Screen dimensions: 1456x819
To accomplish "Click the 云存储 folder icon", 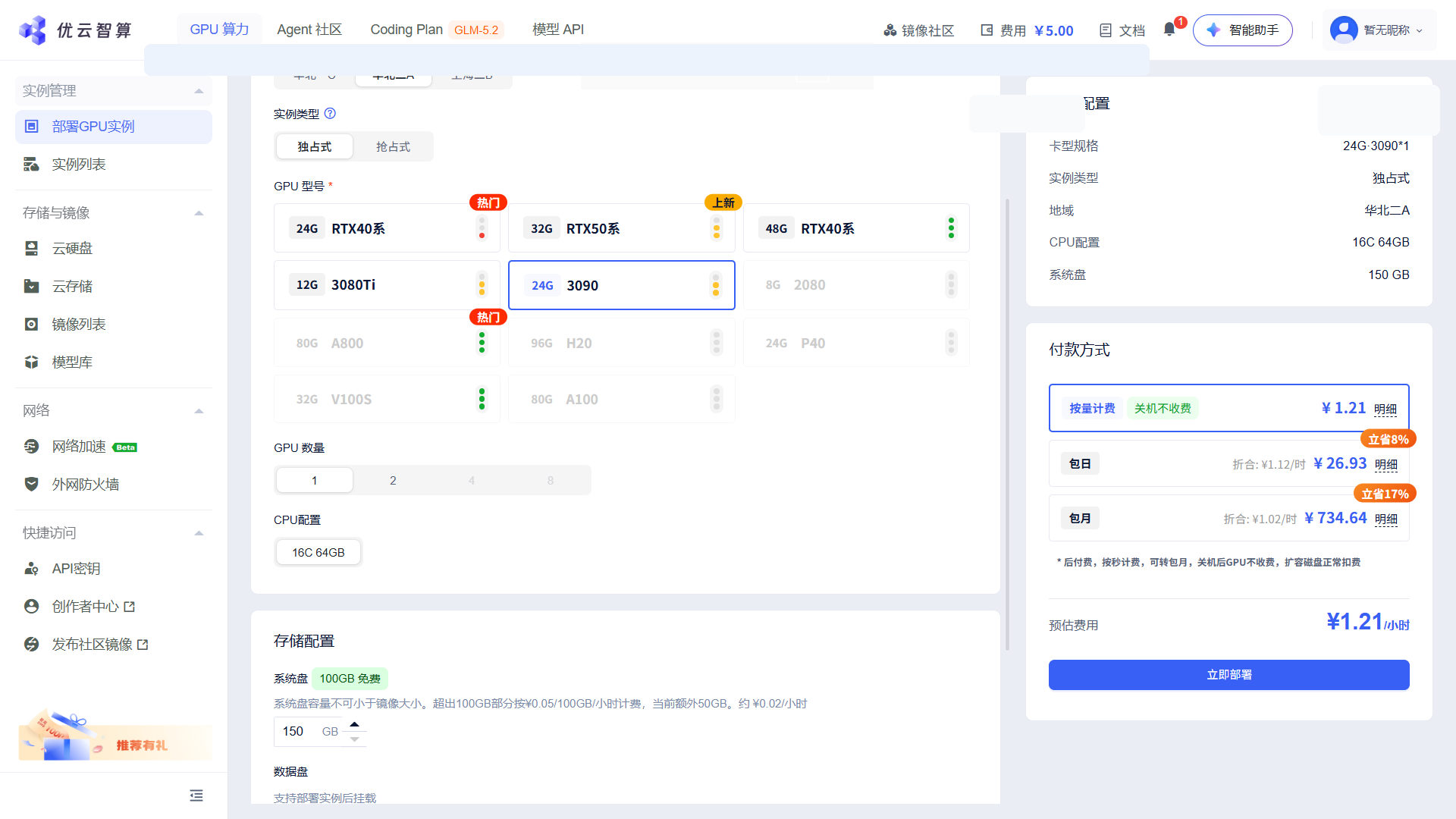I will 32,287.
